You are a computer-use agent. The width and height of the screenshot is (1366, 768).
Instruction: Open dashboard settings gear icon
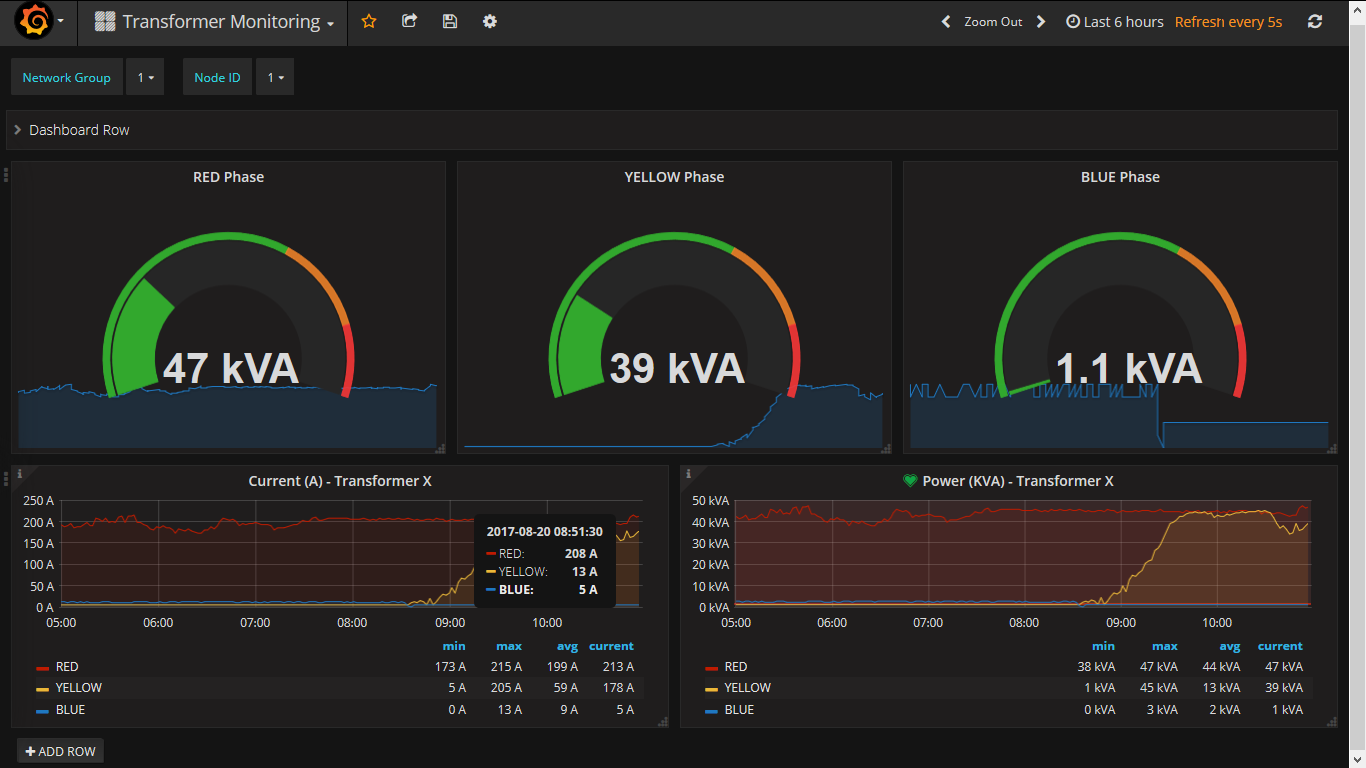(489, 21)
